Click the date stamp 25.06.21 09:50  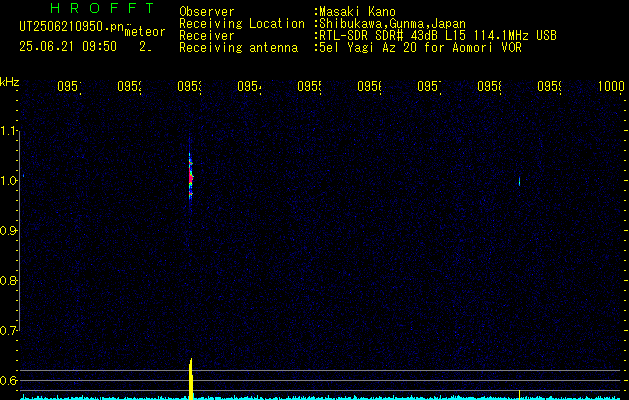pyautogui.click(x=68, y=47)
